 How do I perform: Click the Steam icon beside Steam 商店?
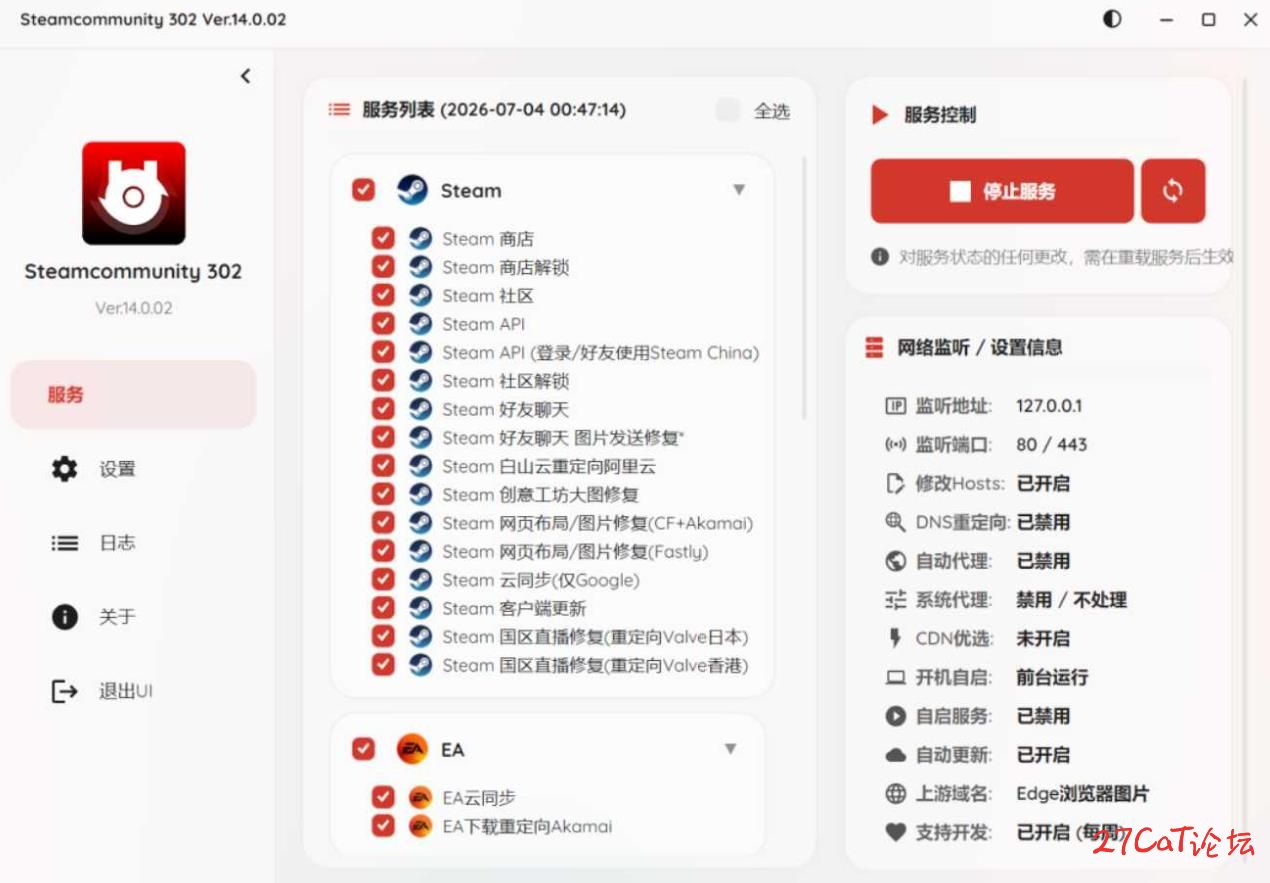pos(420,239)
